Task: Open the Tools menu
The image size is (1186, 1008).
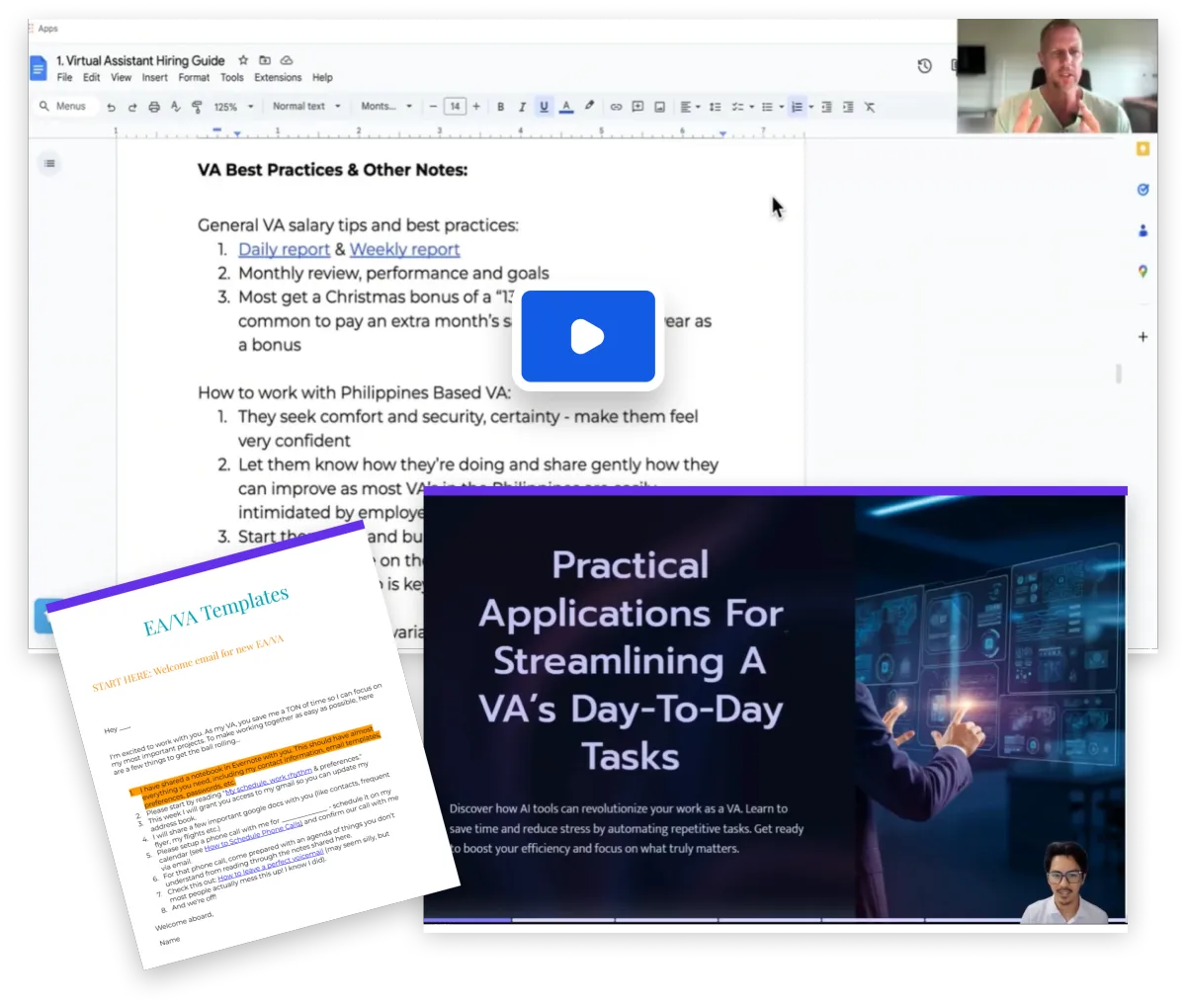Action: tap(232, 77)
